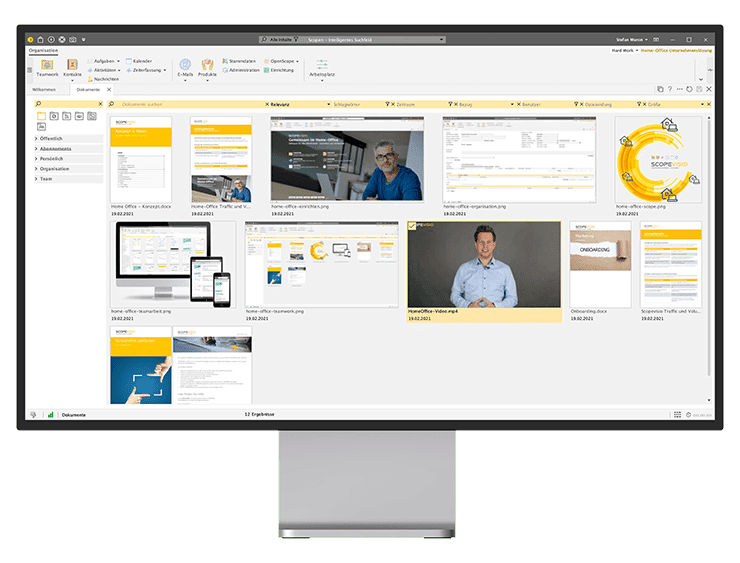Open the Bezug filter dropdown
This screenshot has width=740, height=563.
(x=512, y=104)
